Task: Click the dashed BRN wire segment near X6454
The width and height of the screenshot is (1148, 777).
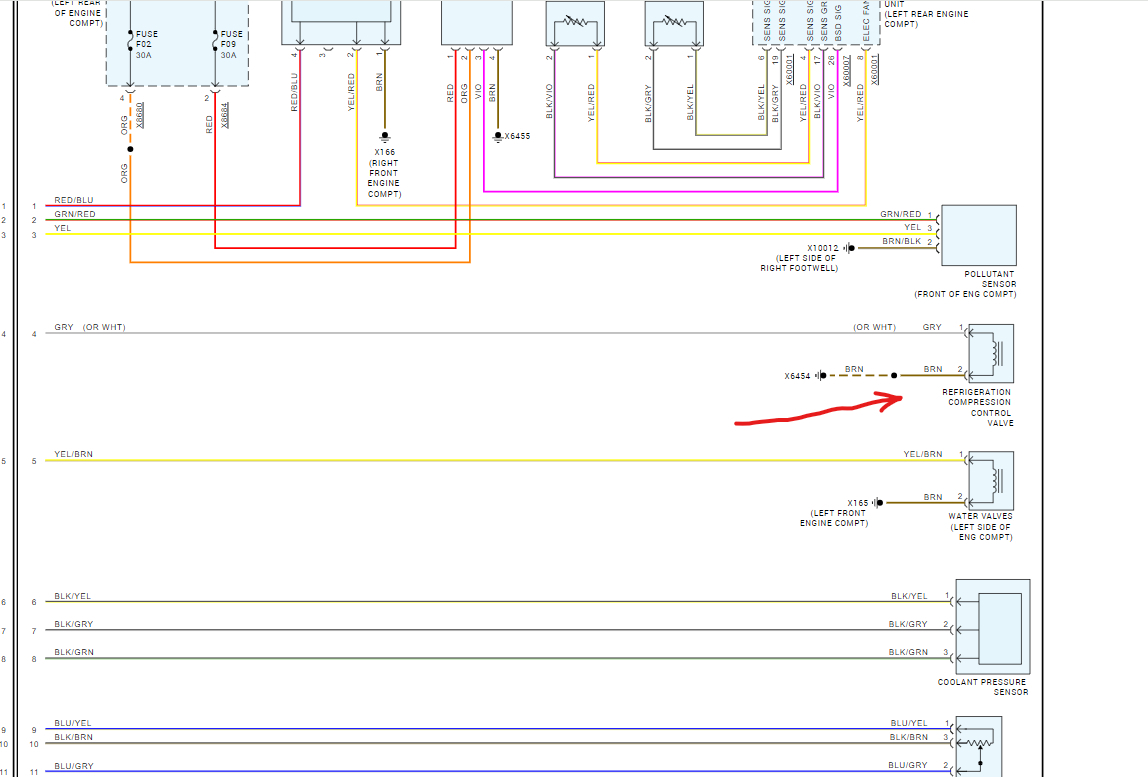Action: (856, 376)
